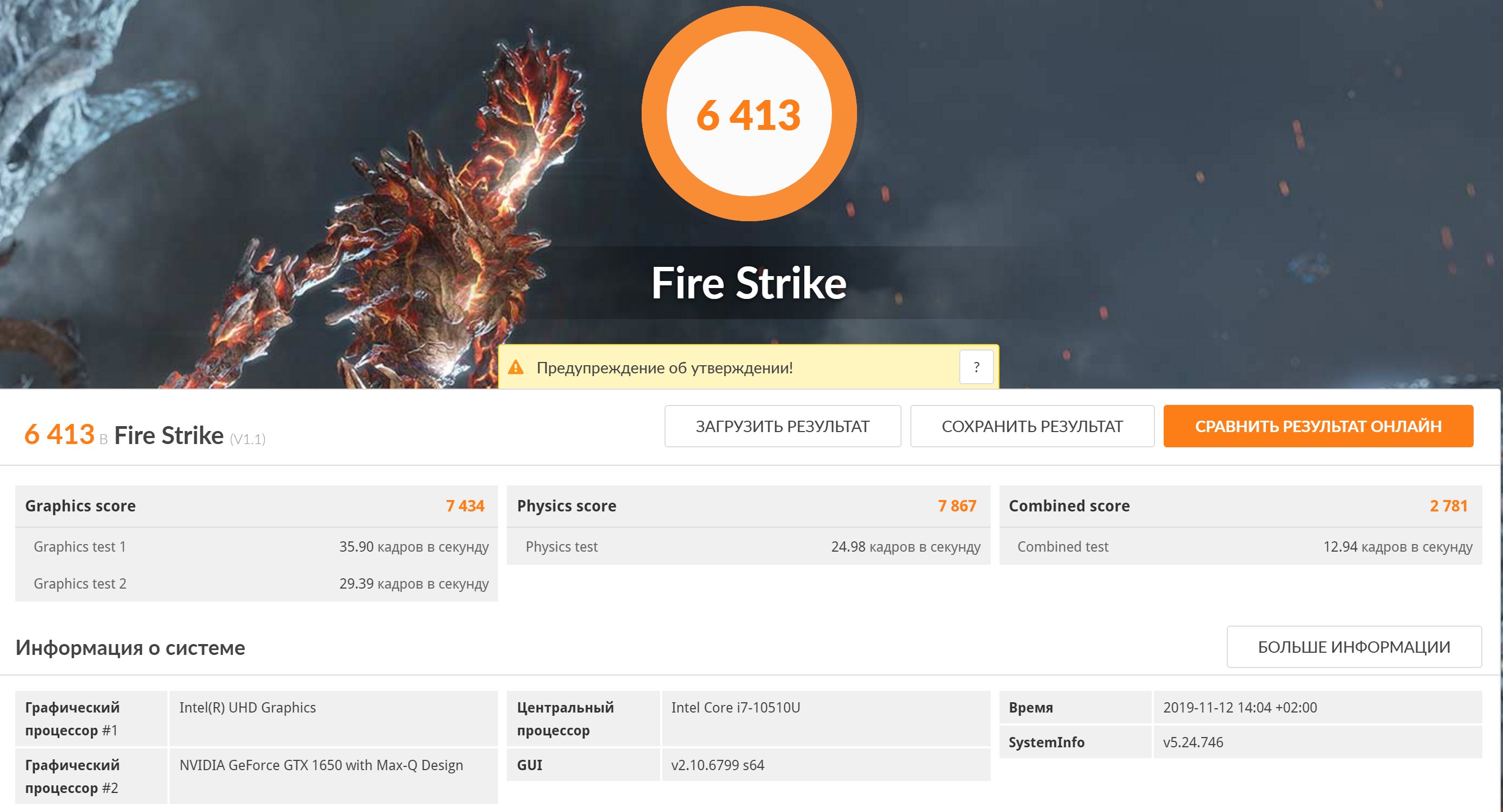Open the validation warning question mark help
Image resolution: width=1503 pixels, height=812 pixels.
976,367
